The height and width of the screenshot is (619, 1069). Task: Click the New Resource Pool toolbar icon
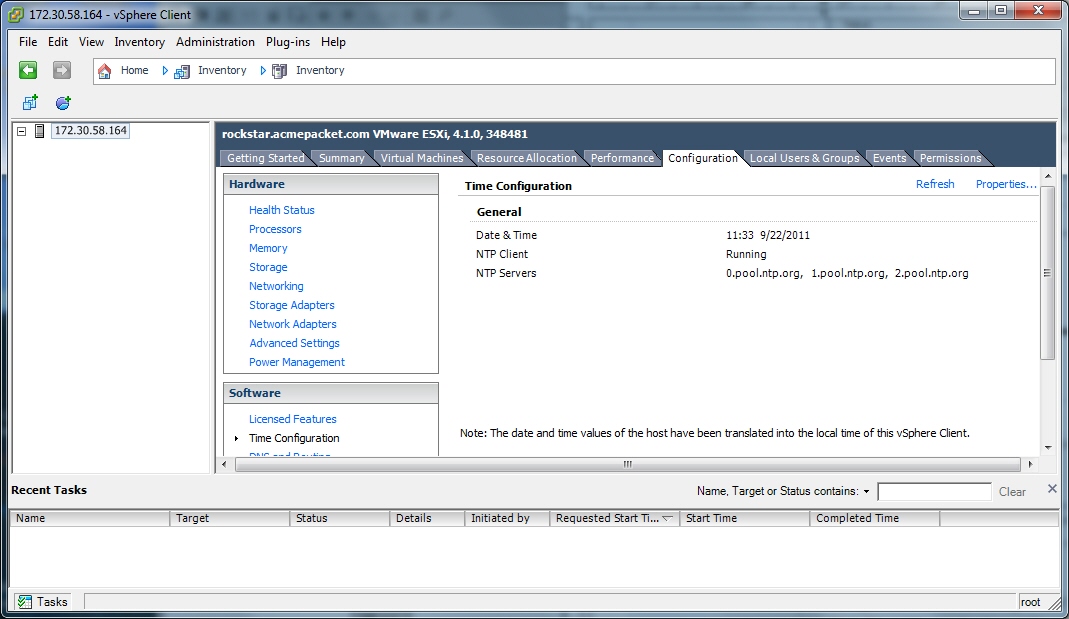pos(63,103)
